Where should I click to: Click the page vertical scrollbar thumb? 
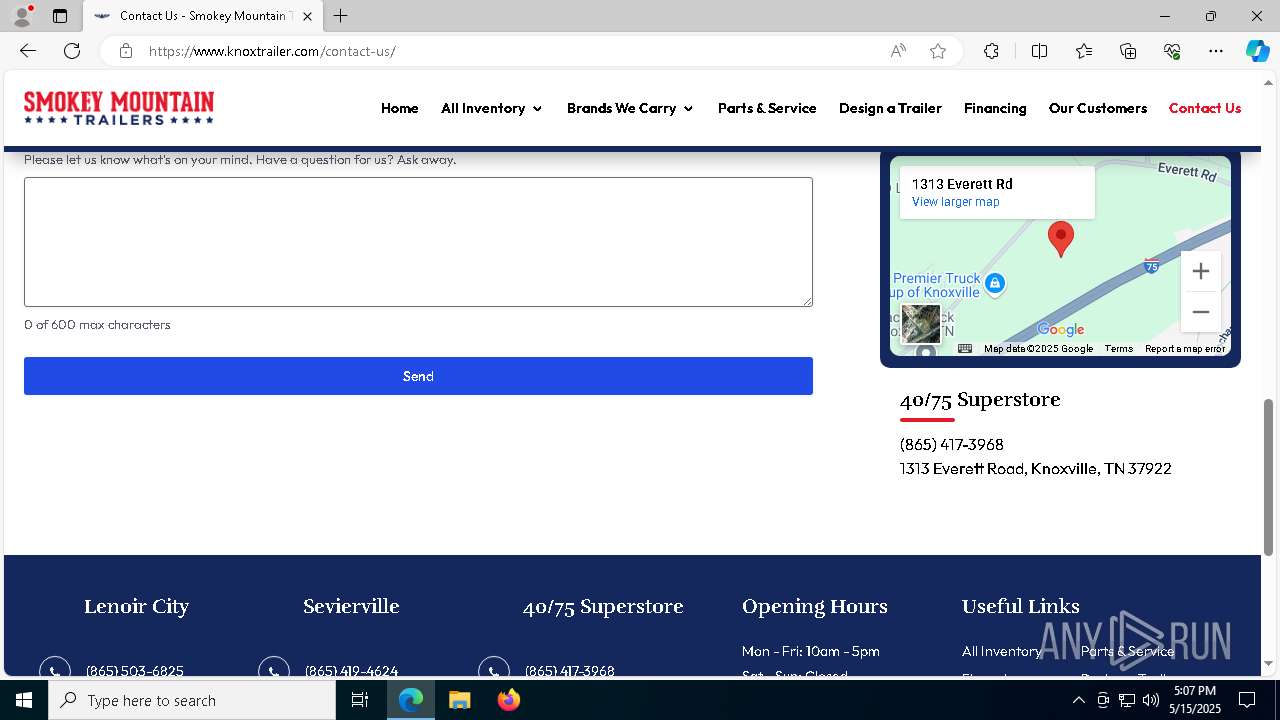pyautogui.click(x=1268, y=477)
